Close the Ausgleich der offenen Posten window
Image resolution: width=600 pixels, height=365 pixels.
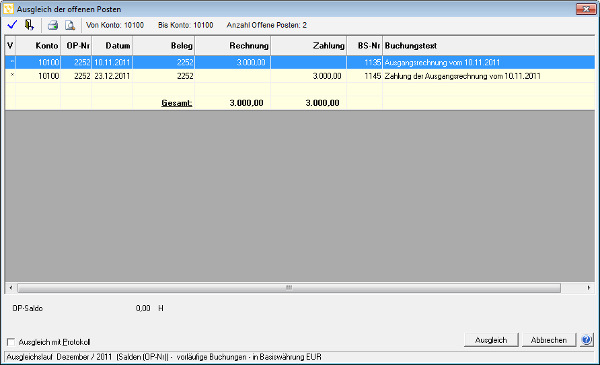click(x=586, y=9)
